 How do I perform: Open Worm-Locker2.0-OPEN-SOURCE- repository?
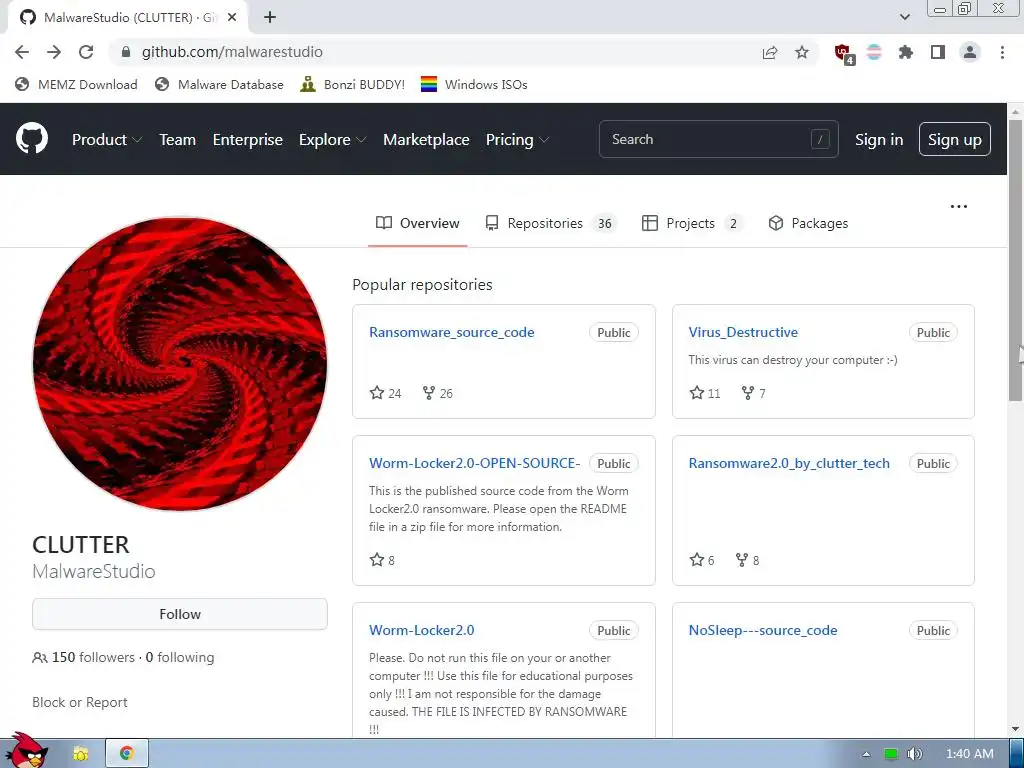pos(475,463)
